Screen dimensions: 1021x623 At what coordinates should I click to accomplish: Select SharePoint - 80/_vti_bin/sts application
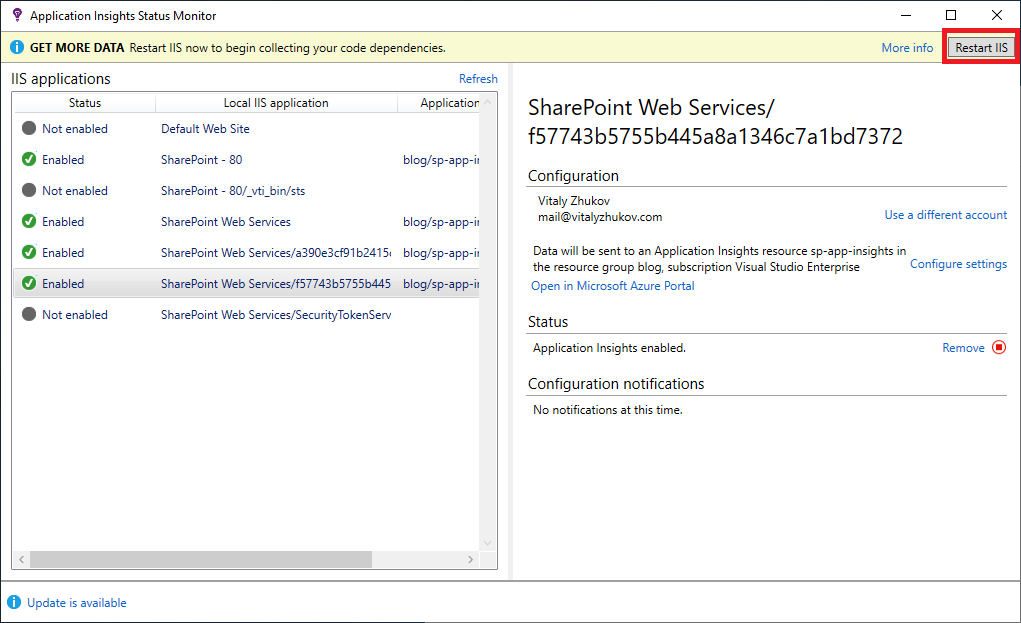(246, 191)
